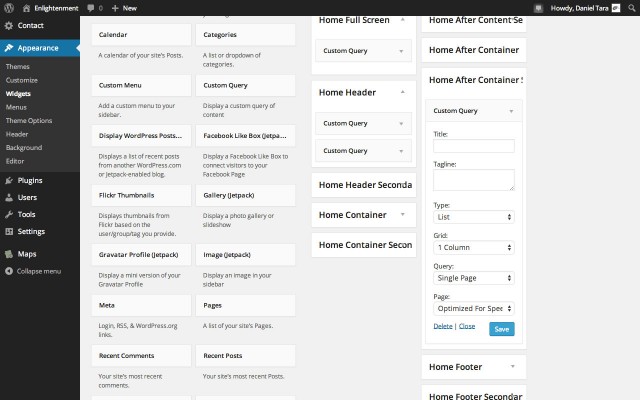Select the Custom Query available widget
The image size is (640, 400).
(x=245, y=85)
